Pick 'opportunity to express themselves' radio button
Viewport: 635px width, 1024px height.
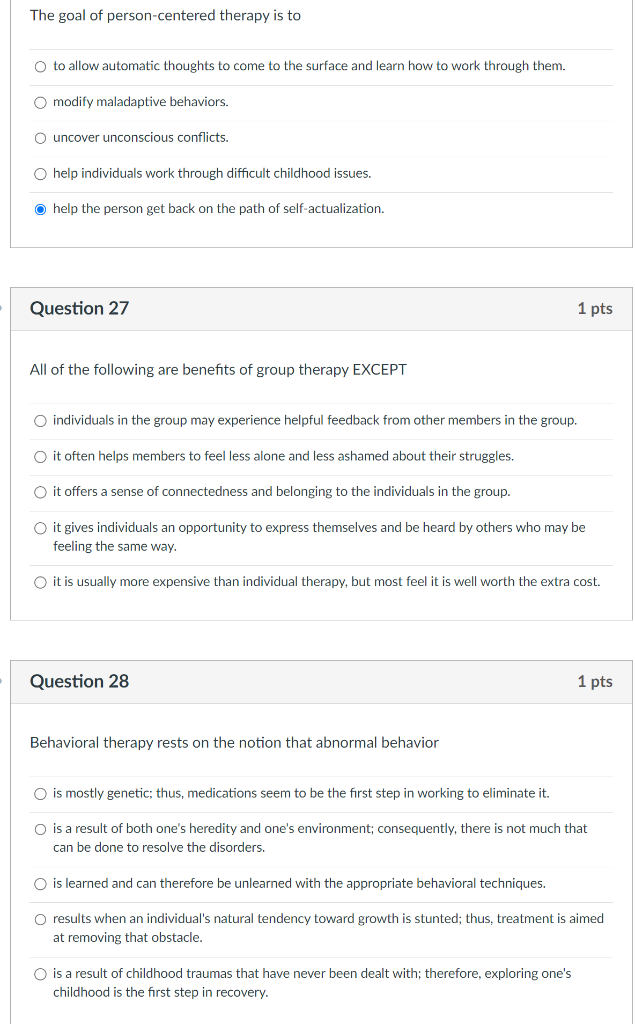click(41, 528)
